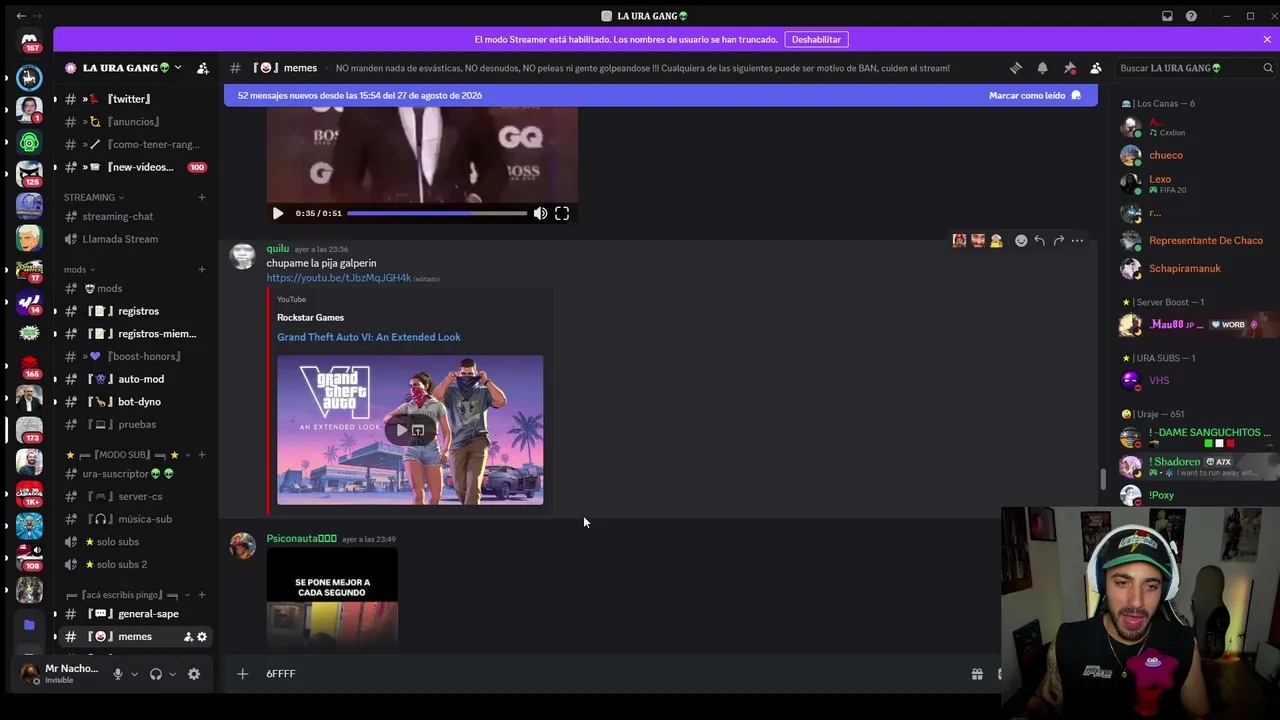Add channel to mods category

[x=201, y=269]
